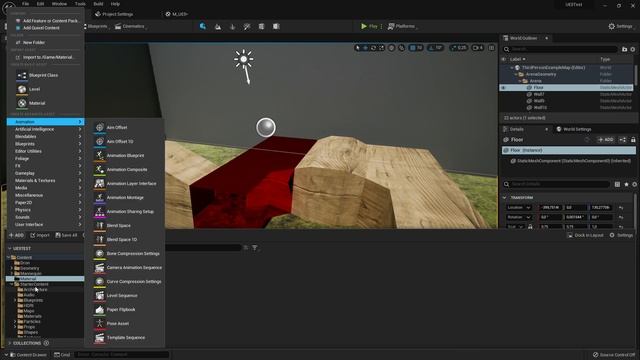Choose Animation Composite asset icon
Screen dimensions: 640x360
(99, 169)
